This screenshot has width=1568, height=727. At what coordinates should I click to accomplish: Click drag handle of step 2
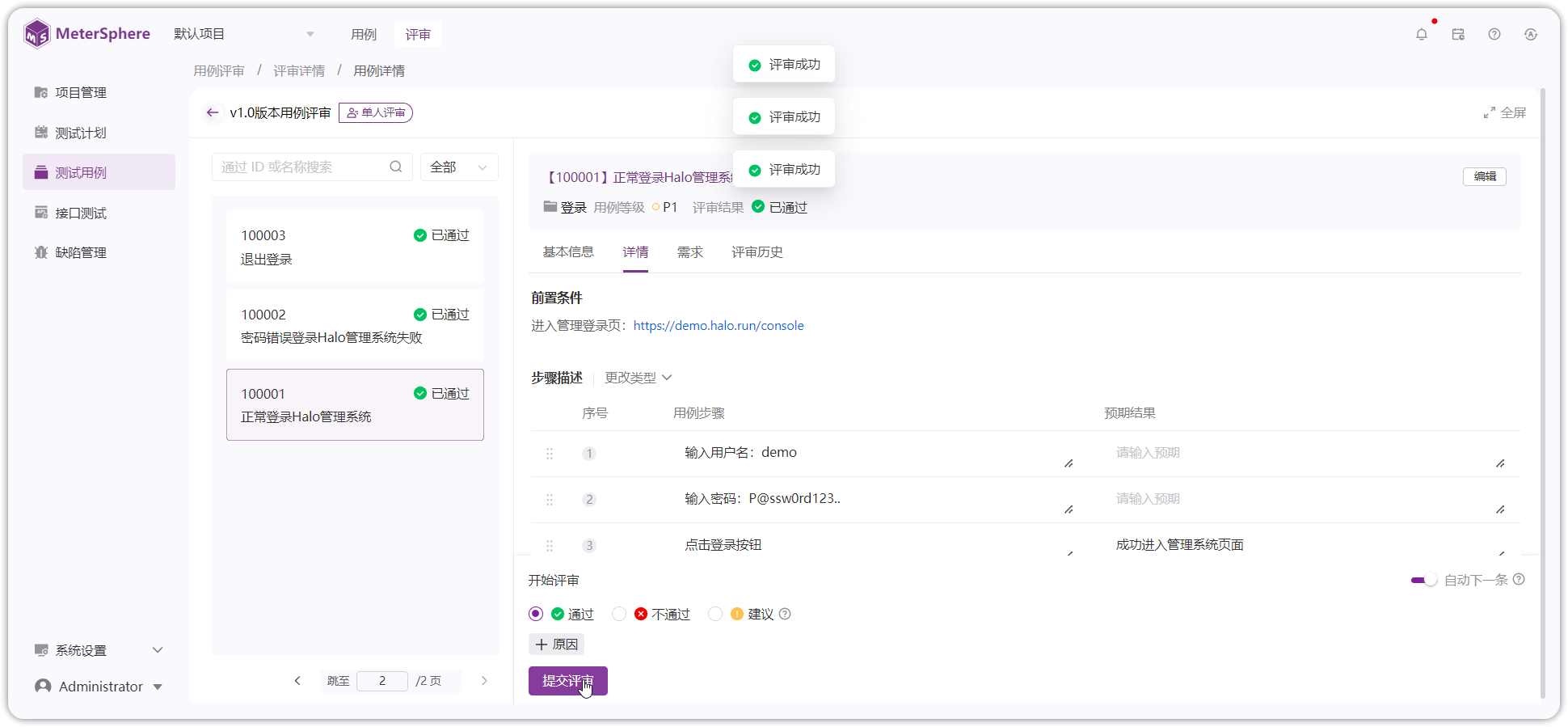pos(550,500)
